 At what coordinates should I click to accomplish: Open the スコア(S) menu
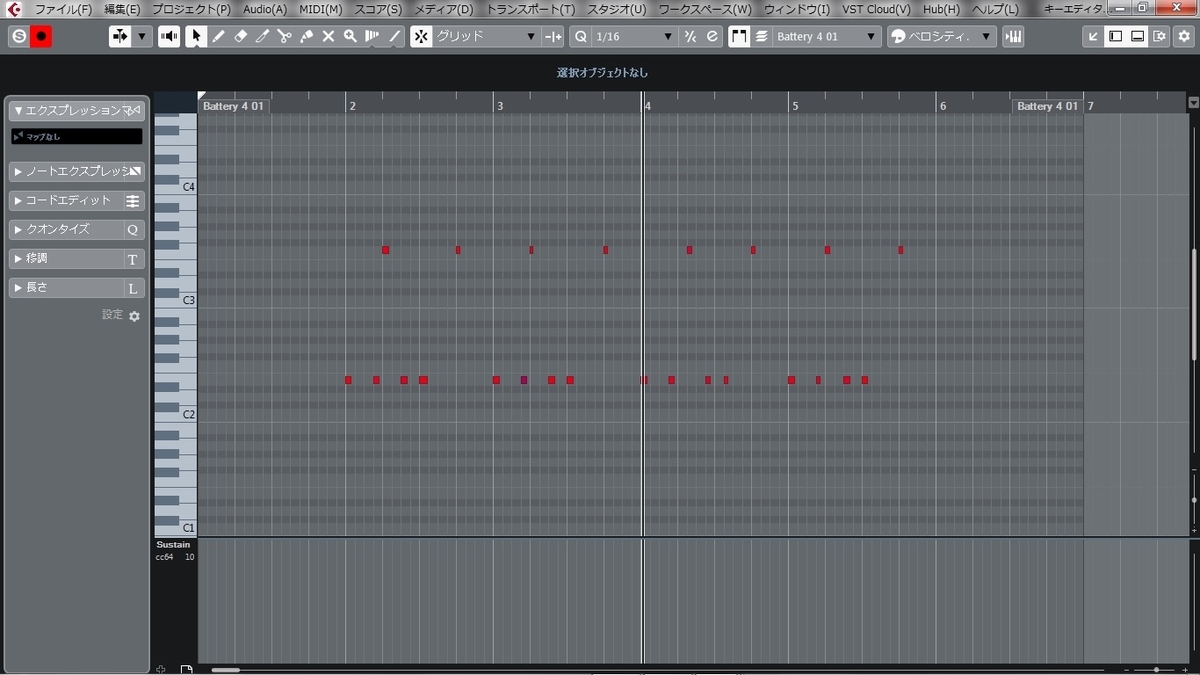pos(378,9)
